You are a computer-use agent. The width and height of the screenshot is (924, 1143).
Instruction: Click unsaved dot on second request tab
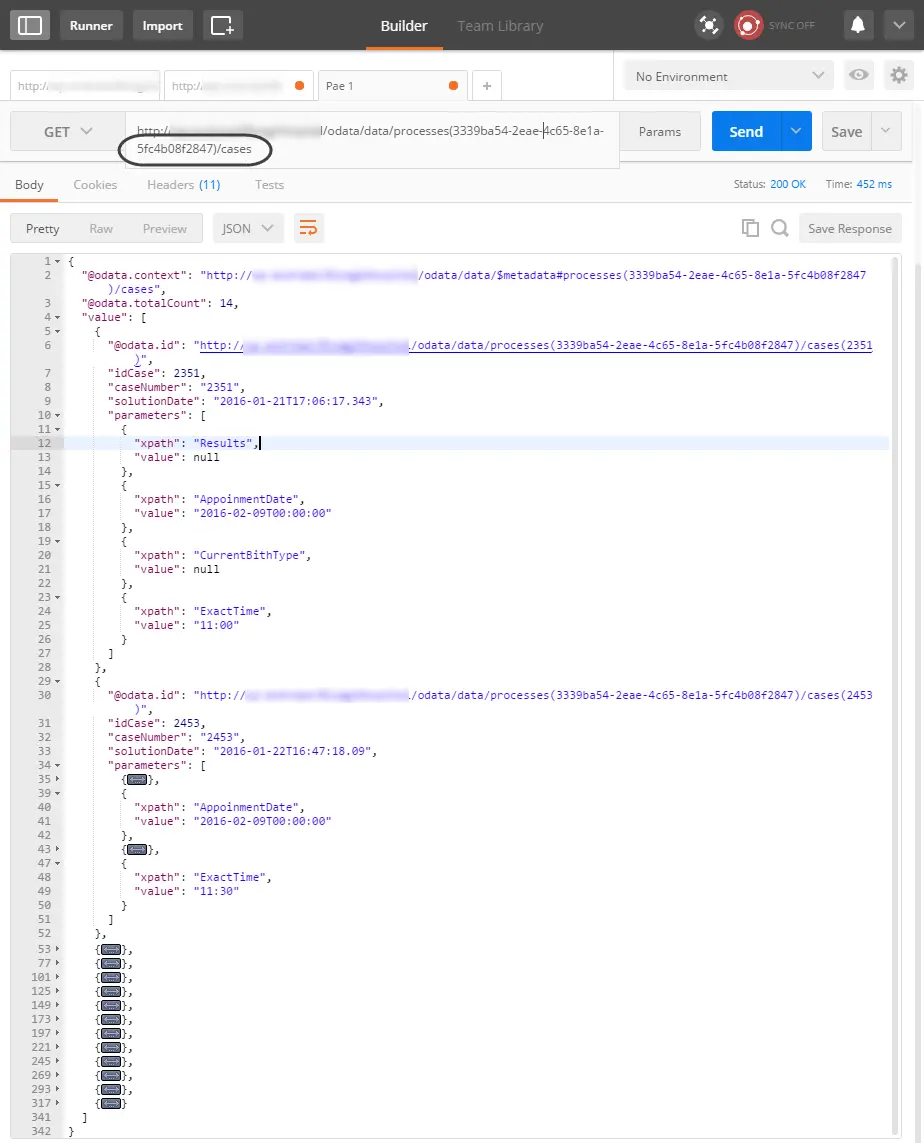(299, 85)
